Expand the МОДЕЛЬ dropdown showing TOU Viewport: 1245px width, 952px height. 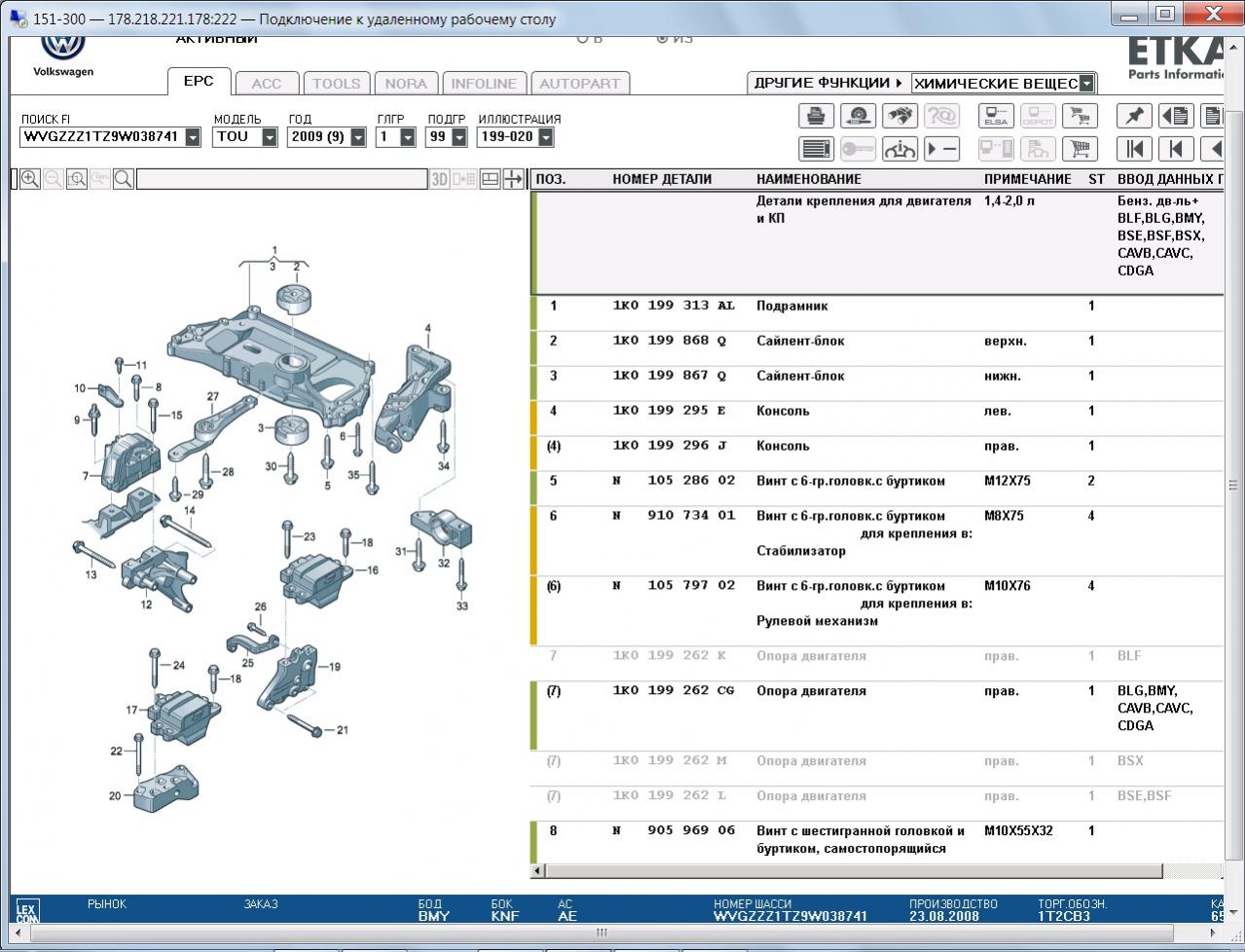click(270, 137)
